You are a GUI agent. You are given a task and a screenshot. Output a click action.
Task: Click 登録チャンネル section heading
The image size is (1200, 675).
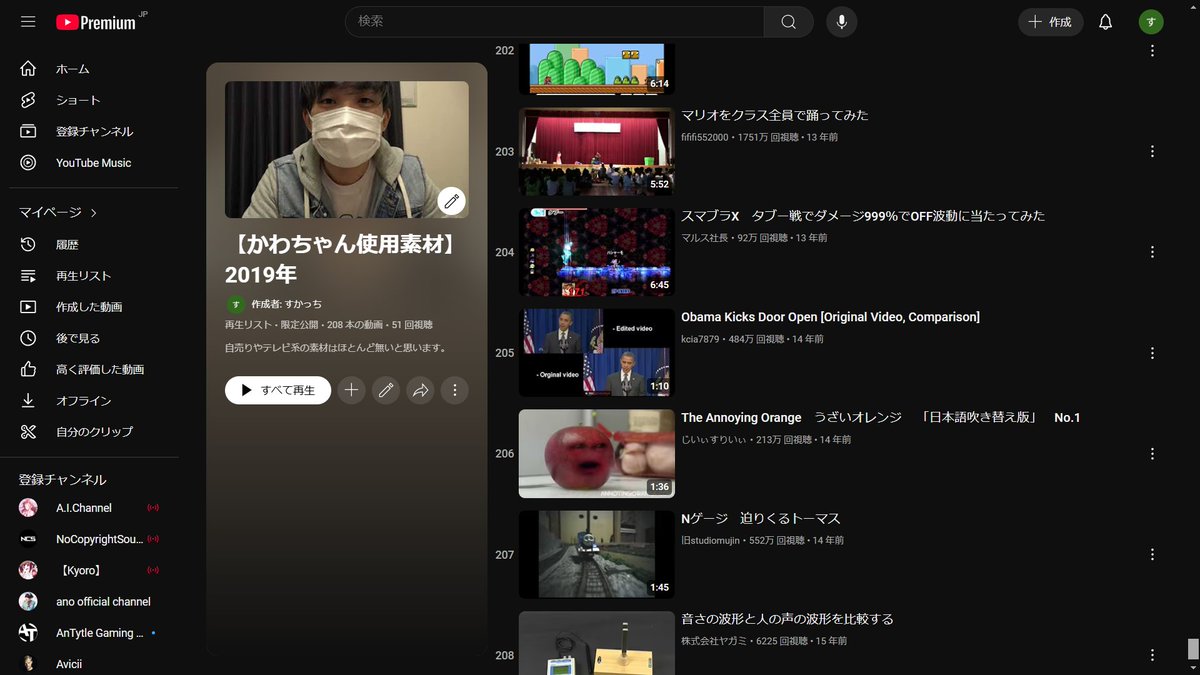(x=62, y=480)
